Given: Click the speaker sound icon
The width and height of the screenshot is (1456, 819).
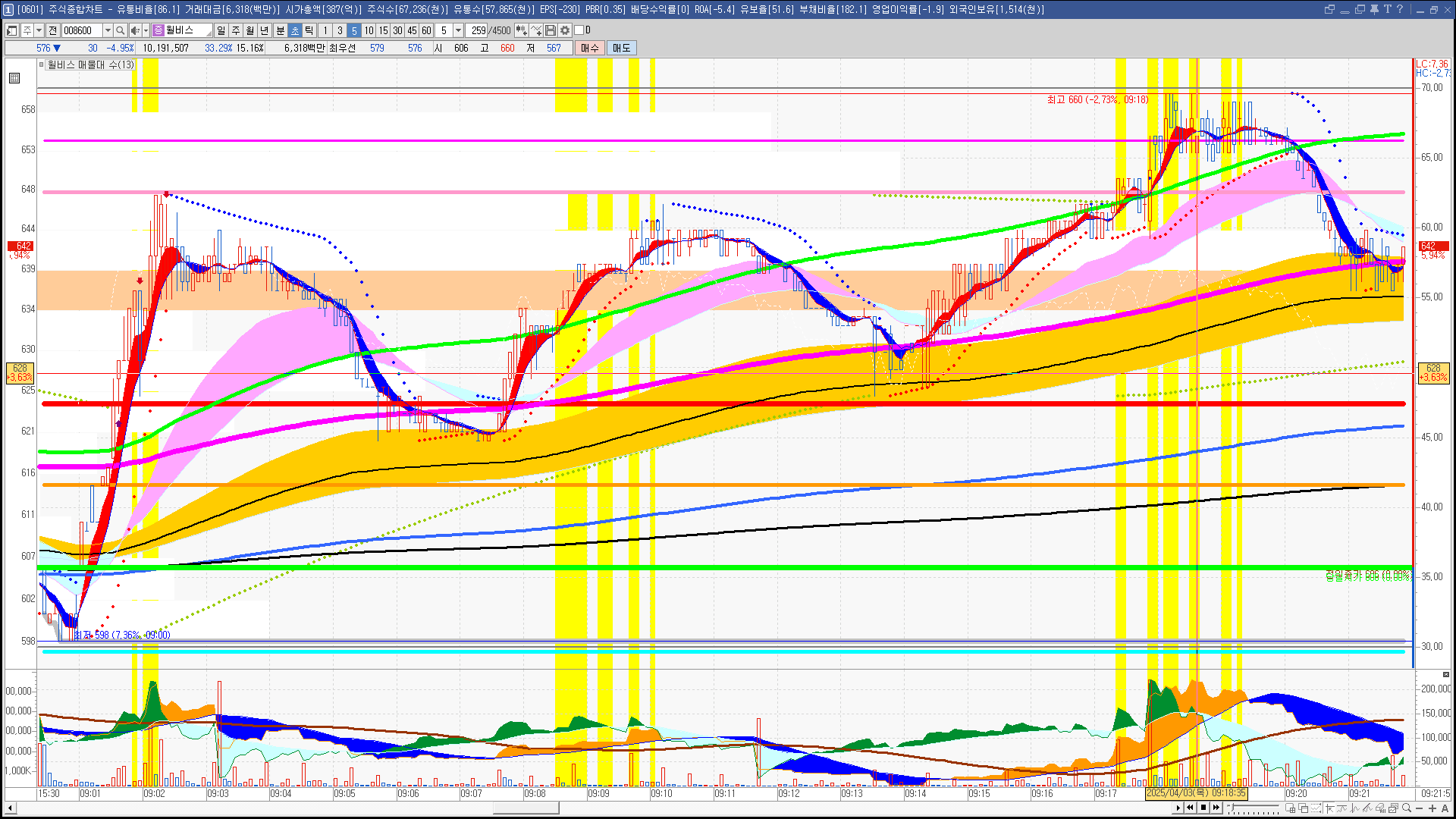Looking at the screenshot, I should coord(134,30).
